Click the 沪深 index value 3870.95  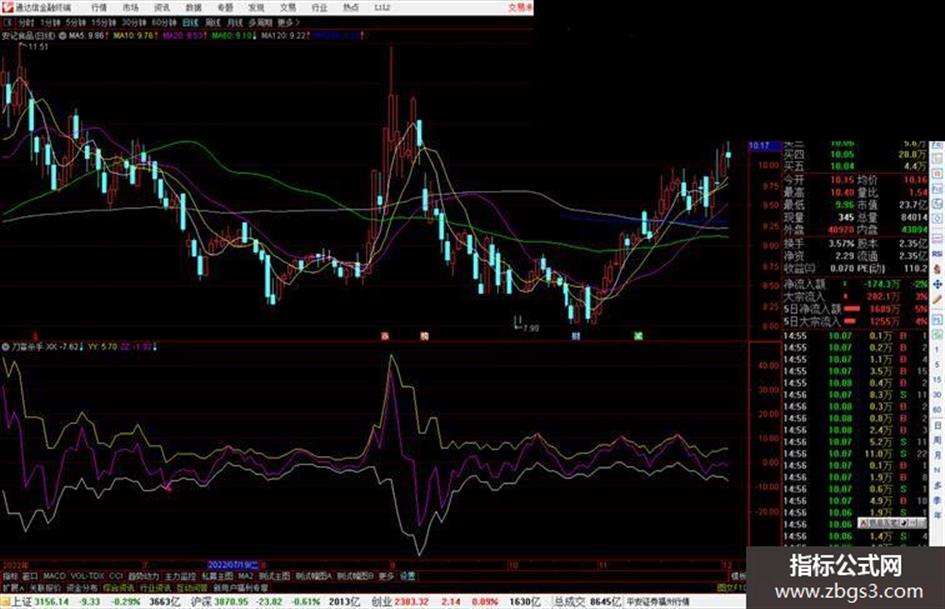click(233, 602)
